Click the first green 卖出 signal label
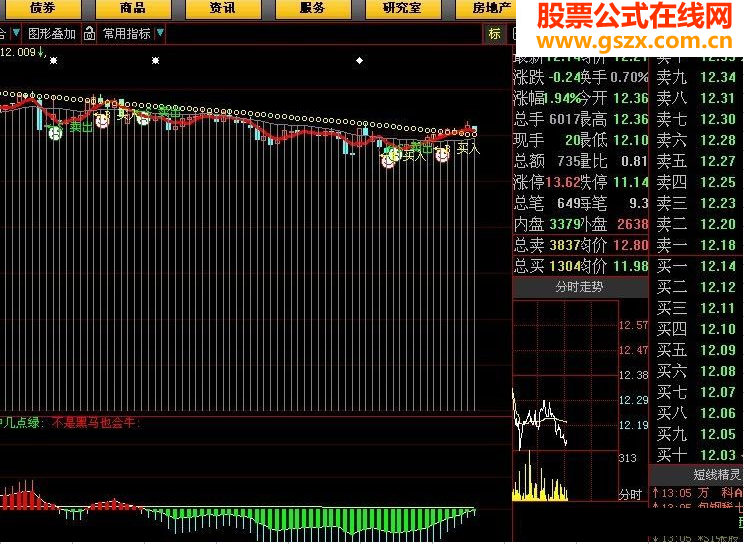 coord(81,126)
